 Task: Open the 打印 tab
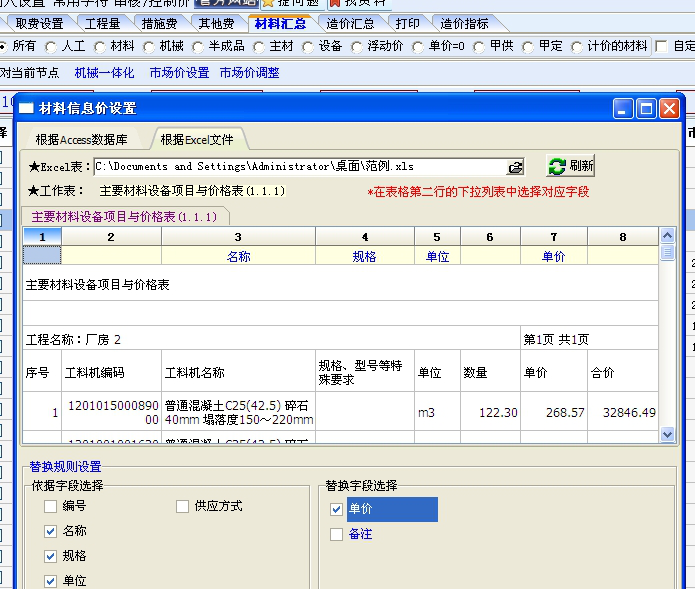point(407,23)
